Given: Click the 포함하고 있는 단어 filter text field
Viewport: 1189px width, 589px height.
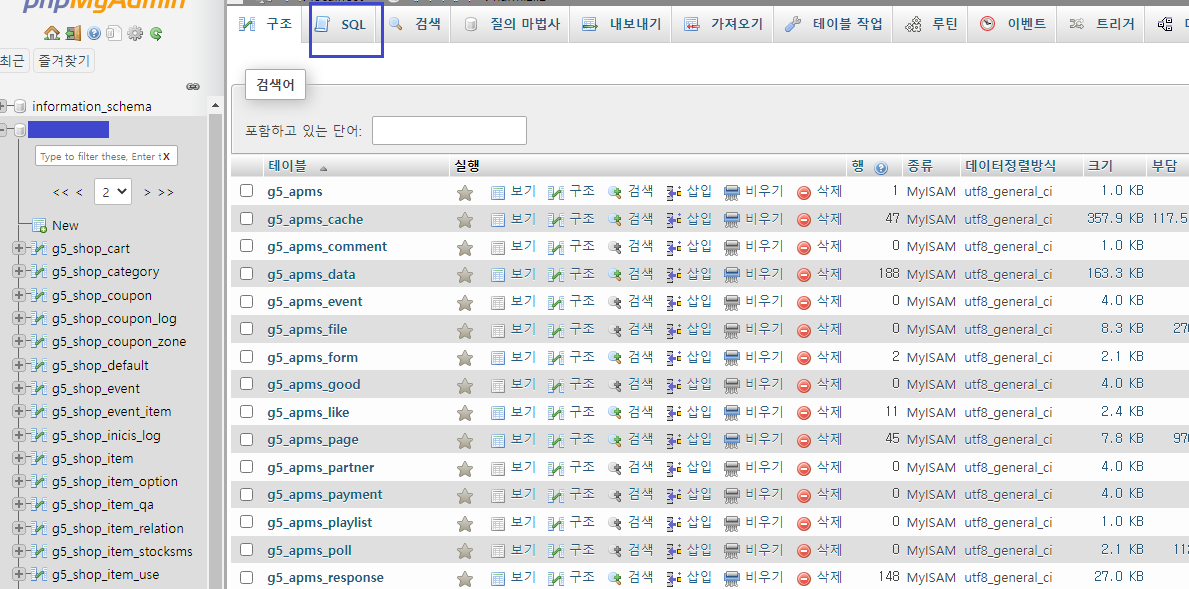Looking at the screenshot, I should (449, 131).
